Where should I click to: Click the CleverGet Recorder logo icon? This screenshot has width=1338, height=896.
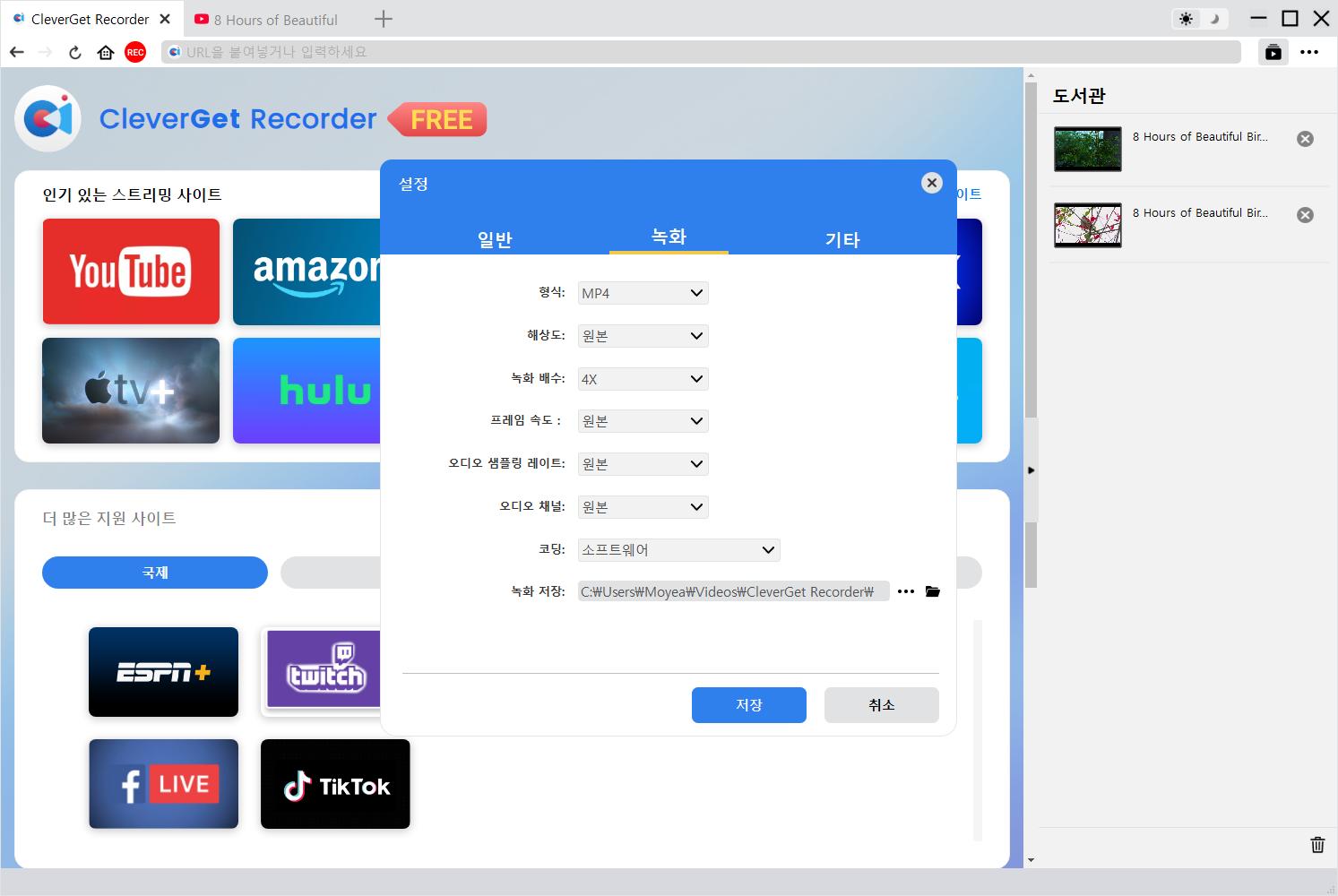click(48, 118)
